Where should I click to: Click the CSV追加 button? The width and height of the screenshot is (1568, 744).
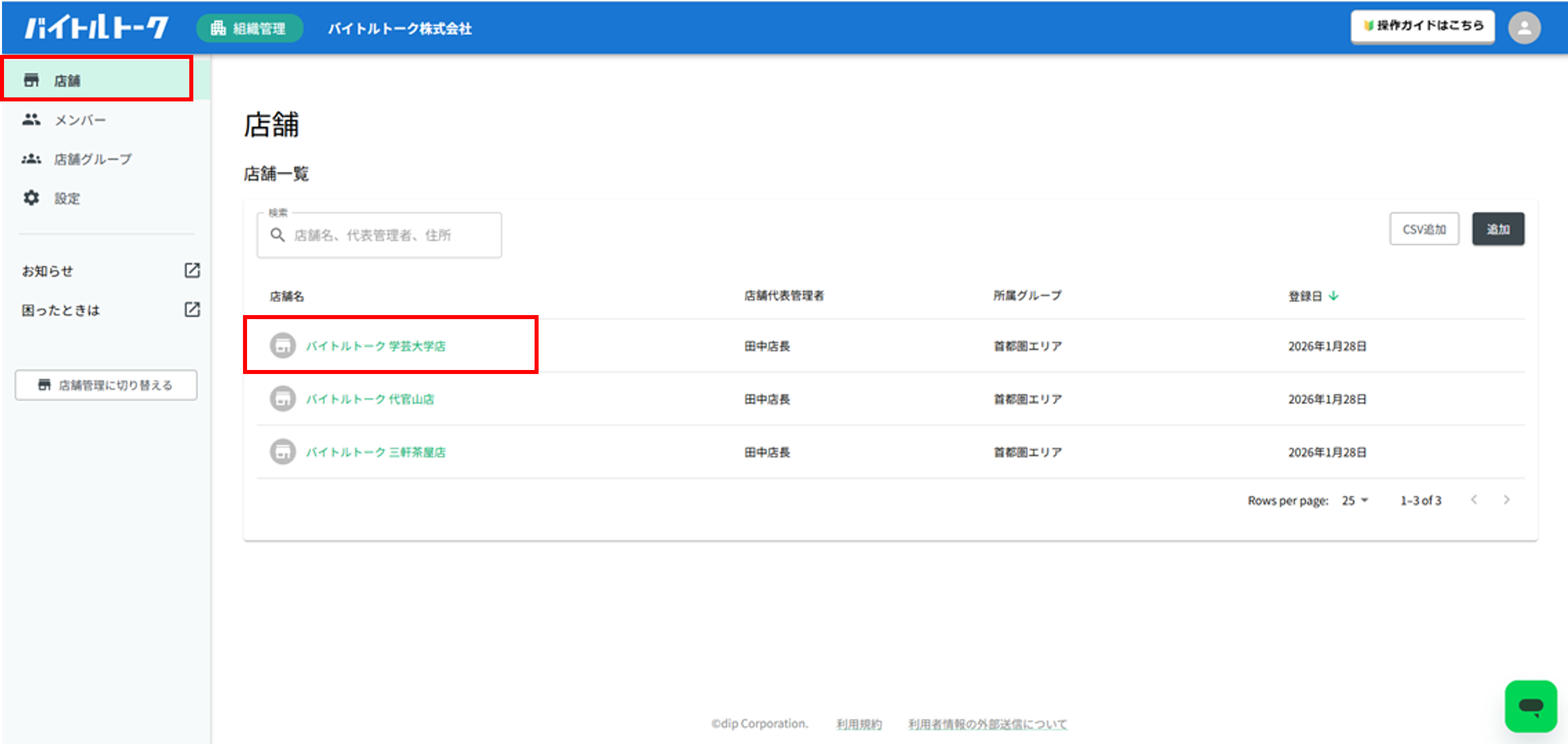(x=1424, y=229)
